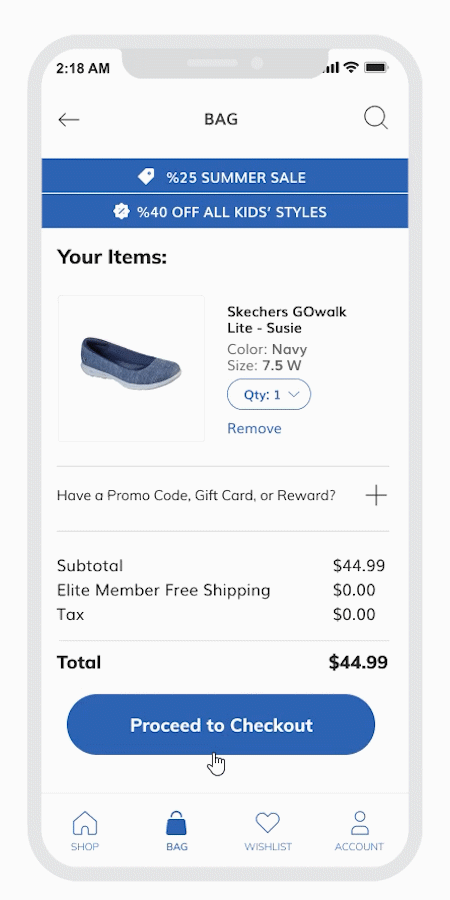Open Wishlist via the heart icon
Screen dimensions: 450x900
click(267, 823)
